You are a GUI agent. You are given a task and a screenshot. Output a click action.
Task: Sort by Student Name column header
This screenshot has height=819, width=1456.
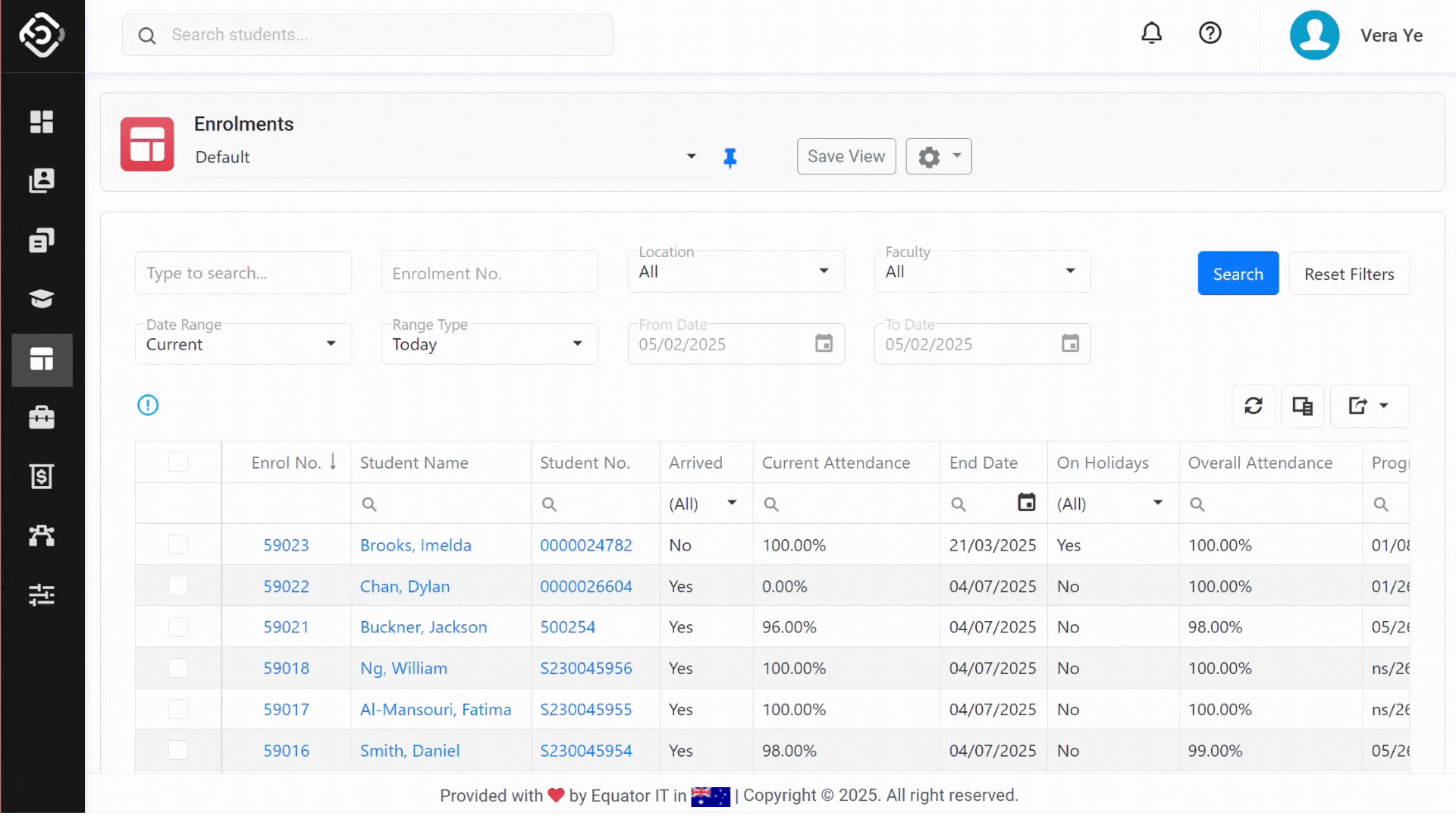coord(414,463)
